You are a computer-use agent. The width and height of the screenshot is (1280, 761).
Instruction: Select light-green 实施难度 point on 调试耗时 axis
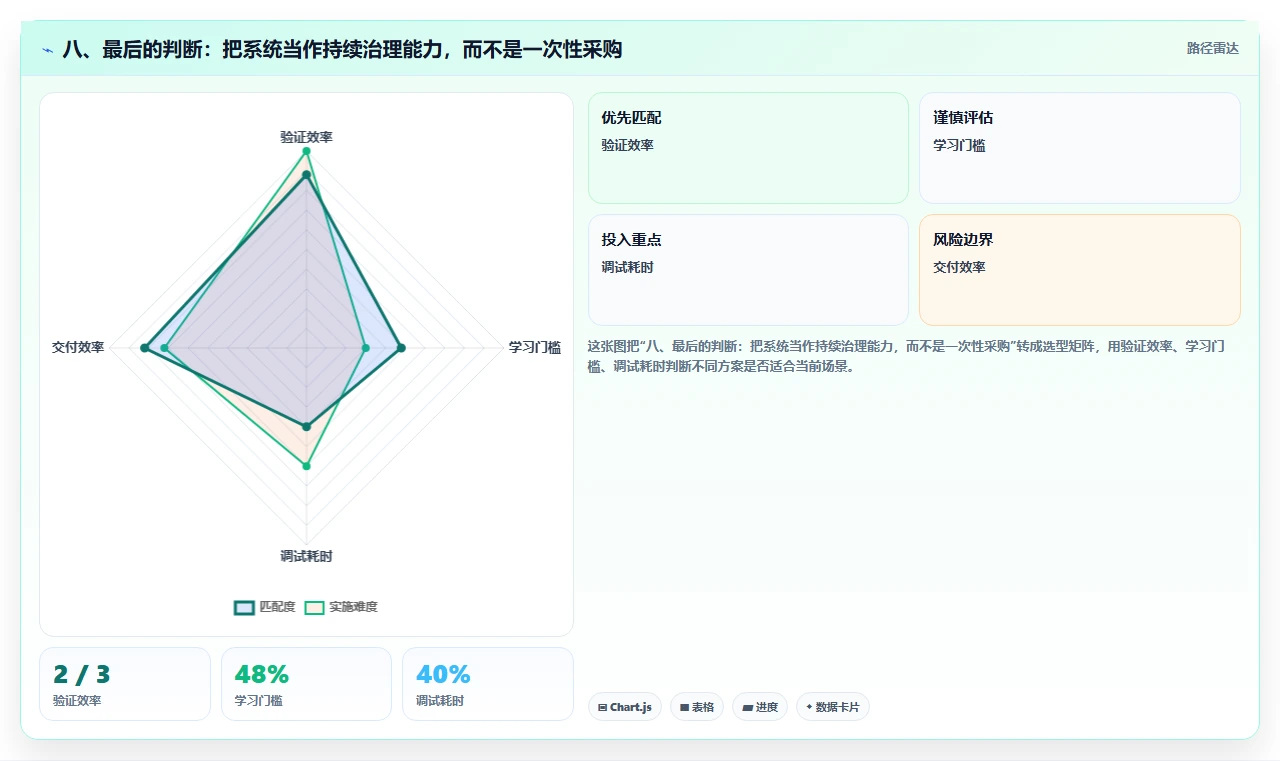(306, 466)
